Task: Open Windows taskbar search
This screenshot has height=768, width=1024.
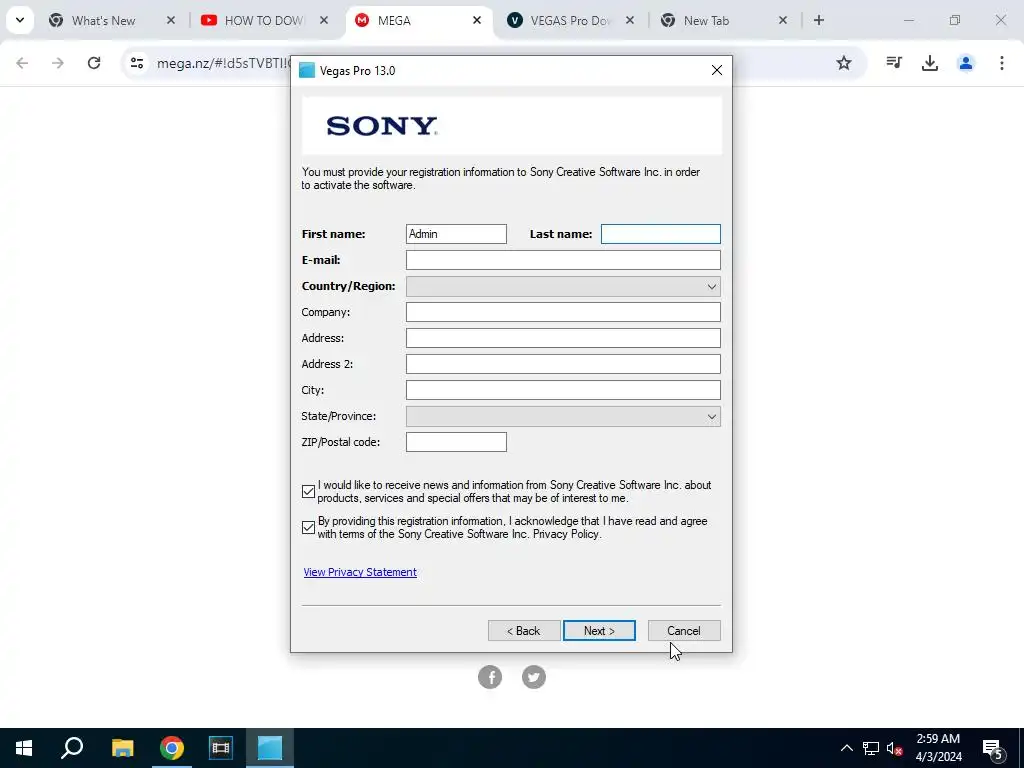Action: pos(72,748)
